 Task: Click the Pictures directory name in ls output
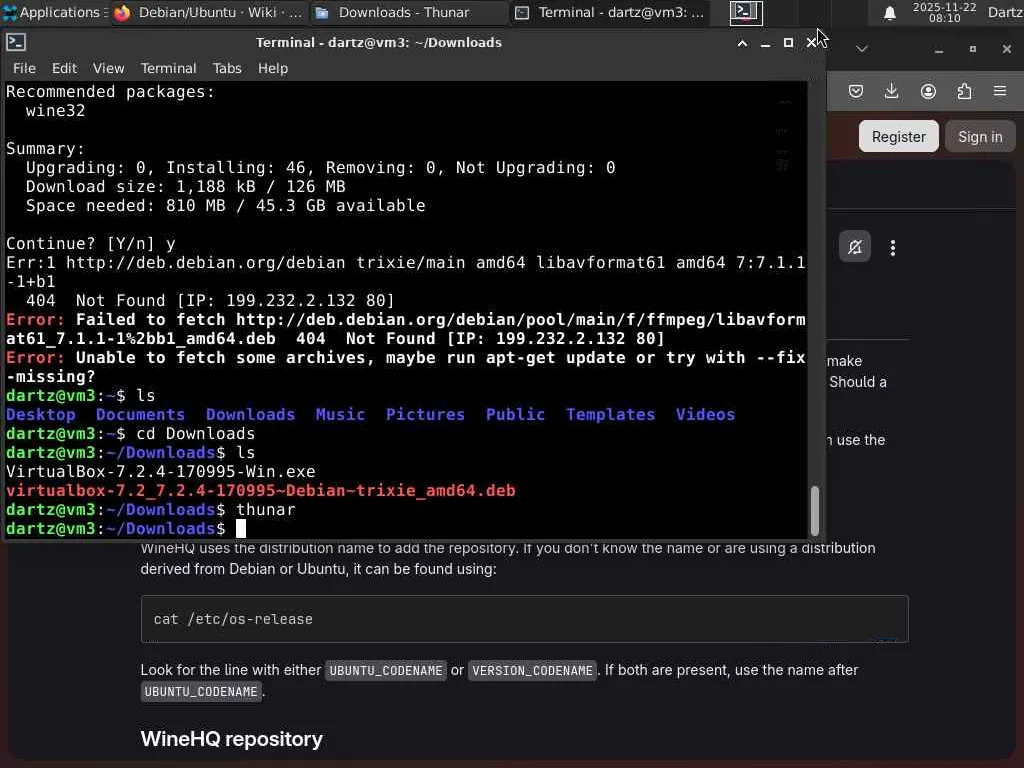pyautogui.click(x=425, y=415)
